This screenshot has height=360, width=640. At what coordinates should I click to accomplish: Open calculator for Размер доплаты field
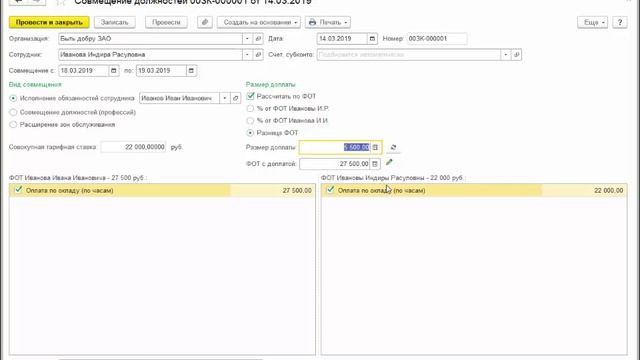point(375,147)
